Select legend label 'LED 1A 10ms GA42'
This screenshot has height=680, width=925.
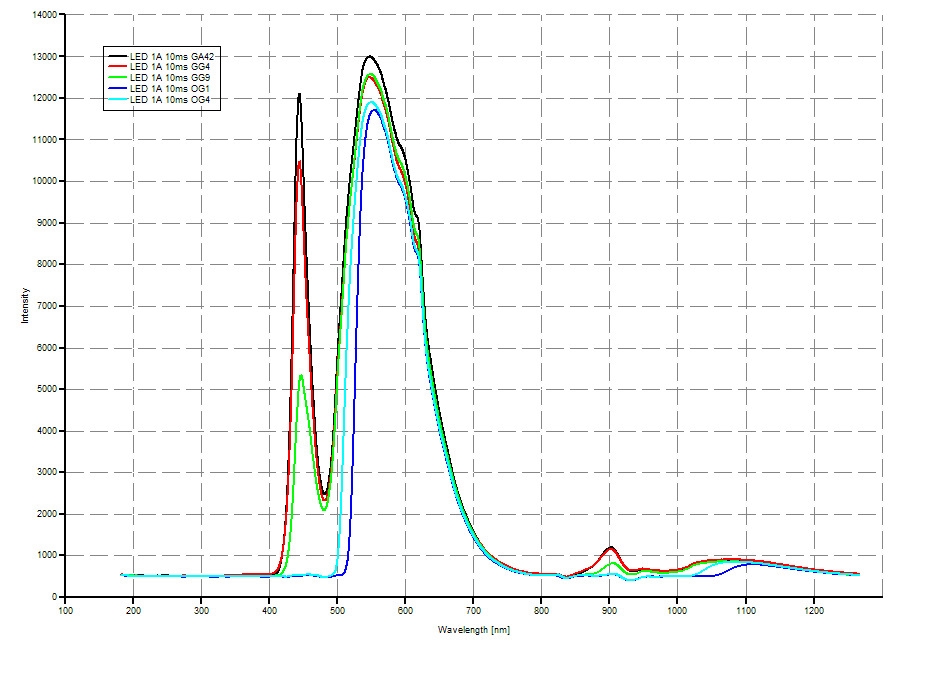(174, 57)
